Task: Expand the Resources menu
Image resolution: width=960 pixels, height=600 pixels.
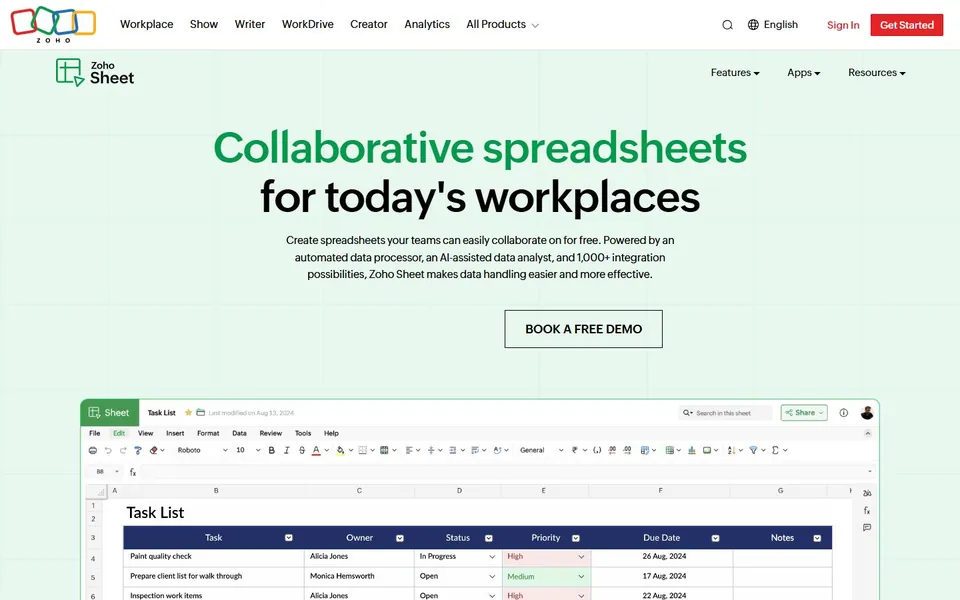Action: (x=877, y=72)
